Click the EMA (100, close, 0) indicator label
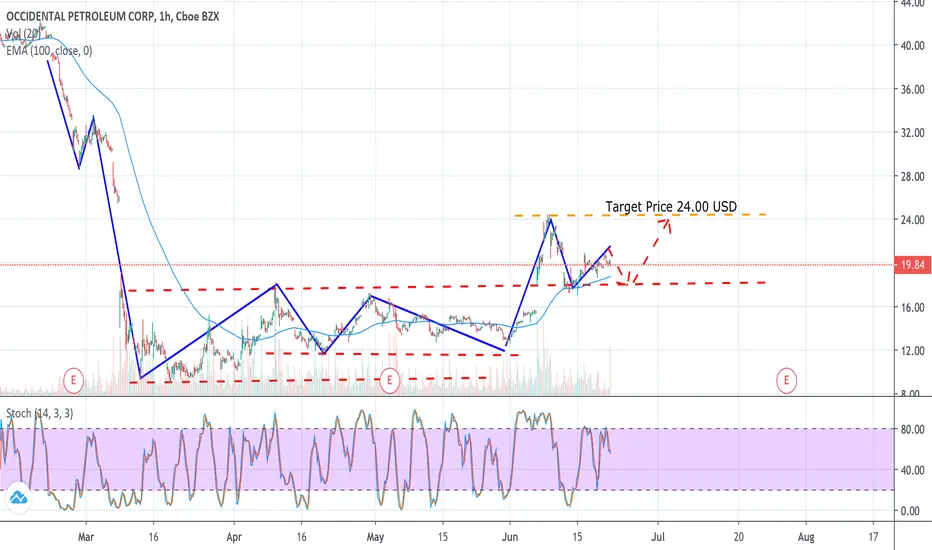The image size is (932, 550). pyautogui.click(x=49, y=51)
